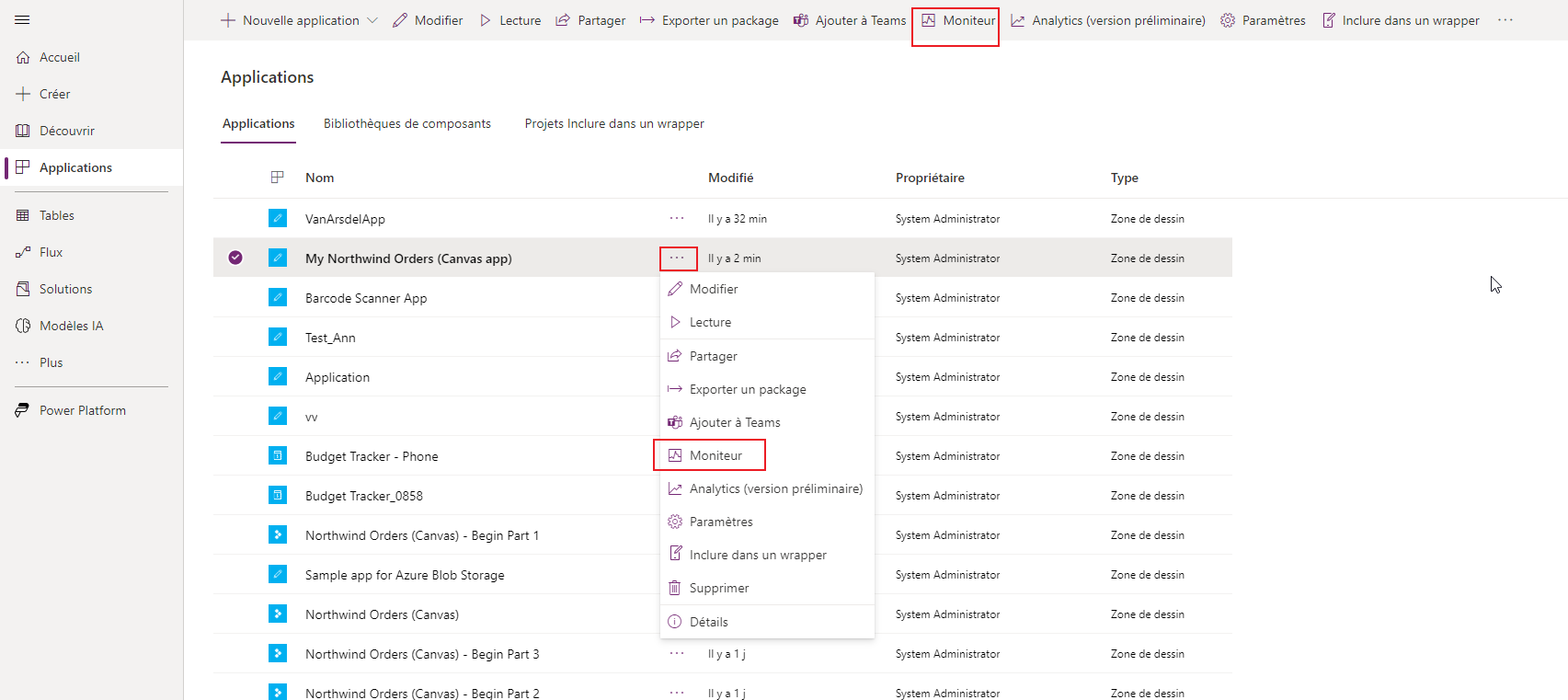This screenshot has height=700, width=1568.
Task: Deselect the My Northwind Orders row checkmark
Action: coord(235,258)
